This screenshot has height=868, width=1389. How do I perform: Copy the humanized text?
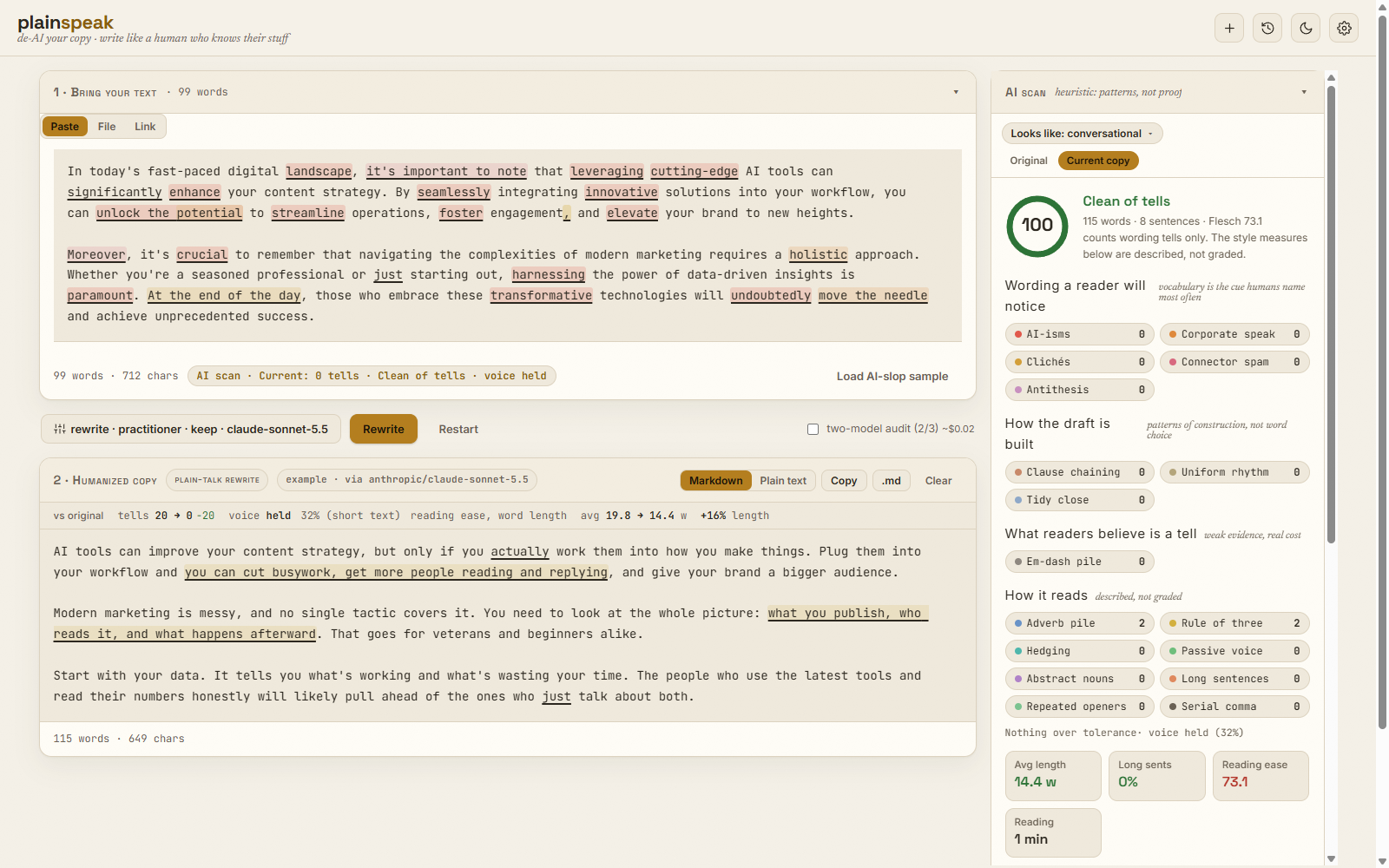(844, 481)
